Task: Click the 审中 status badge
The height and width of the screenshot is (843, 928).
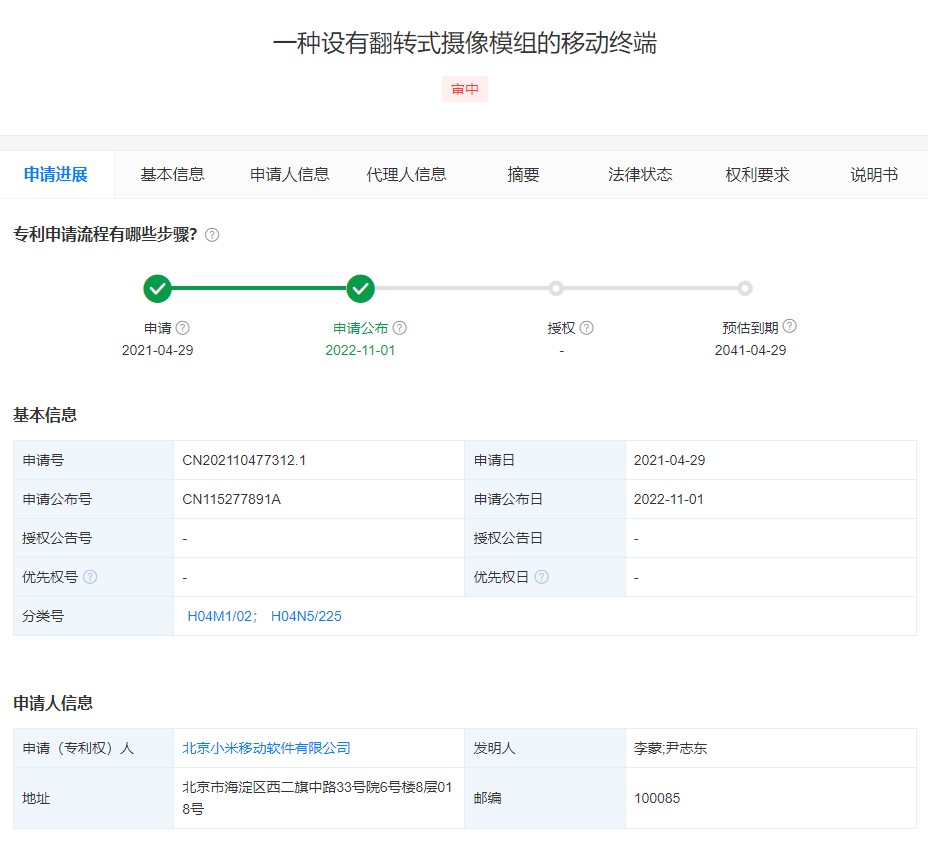Action: click(465, 89)
